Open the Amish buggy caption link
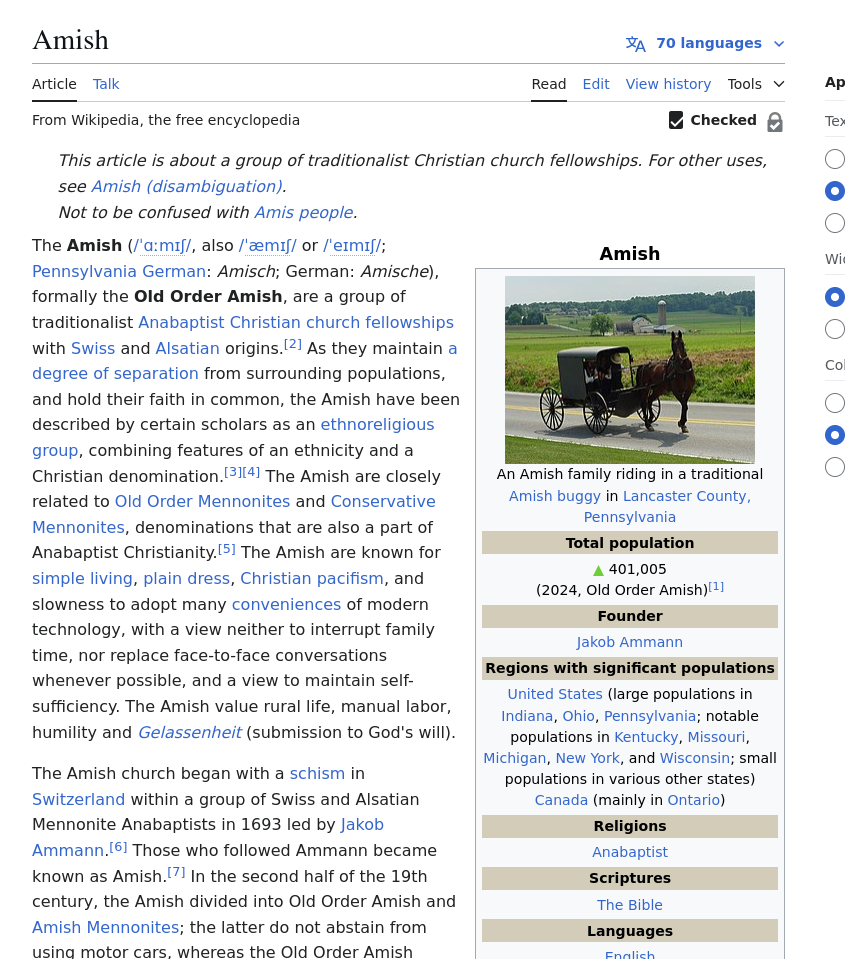Image resolution: width=845 pixels, height=959 pixels. (x=555, y=496)
